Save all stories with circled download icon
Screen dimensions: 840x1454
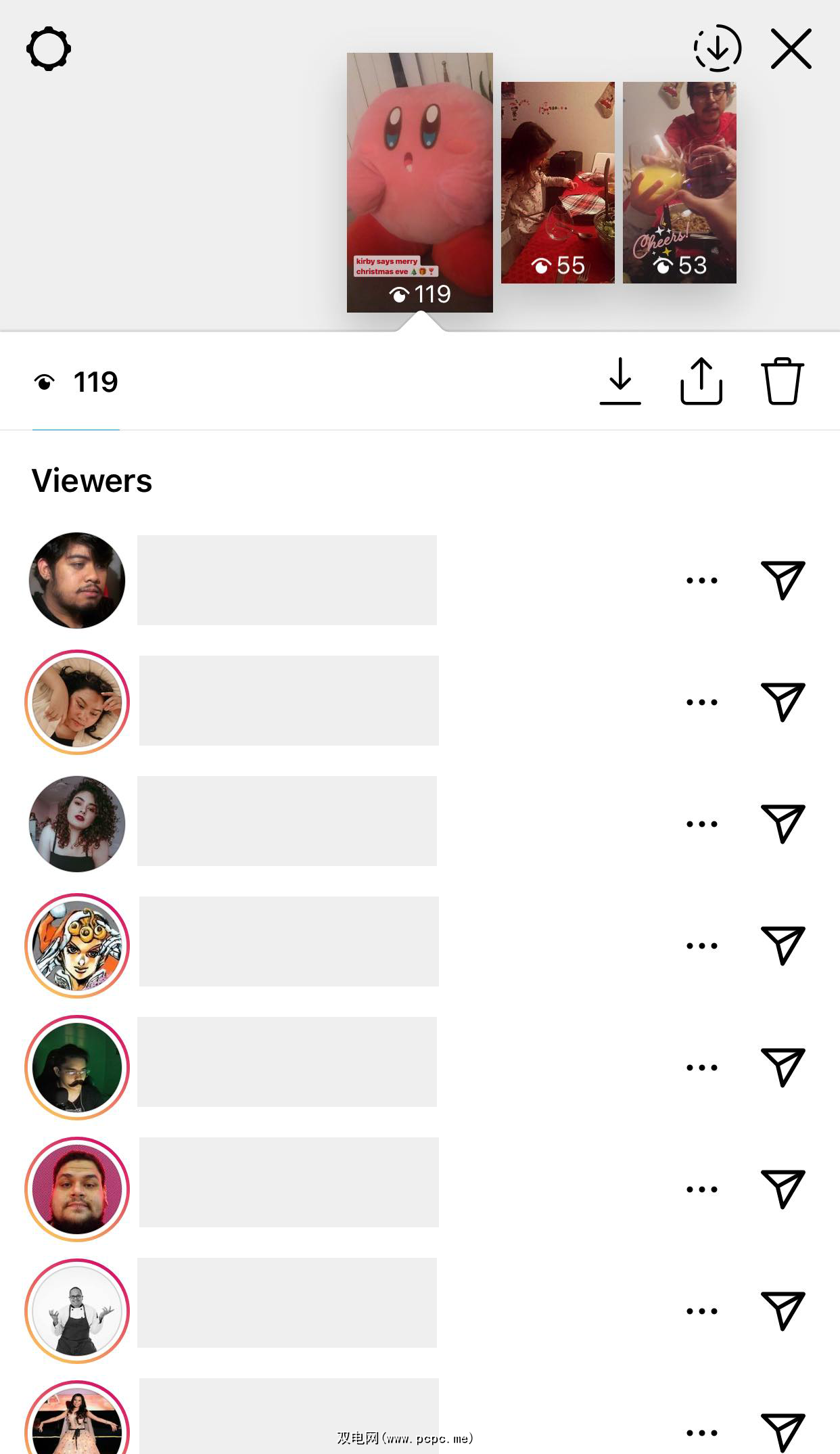[717, 49]
